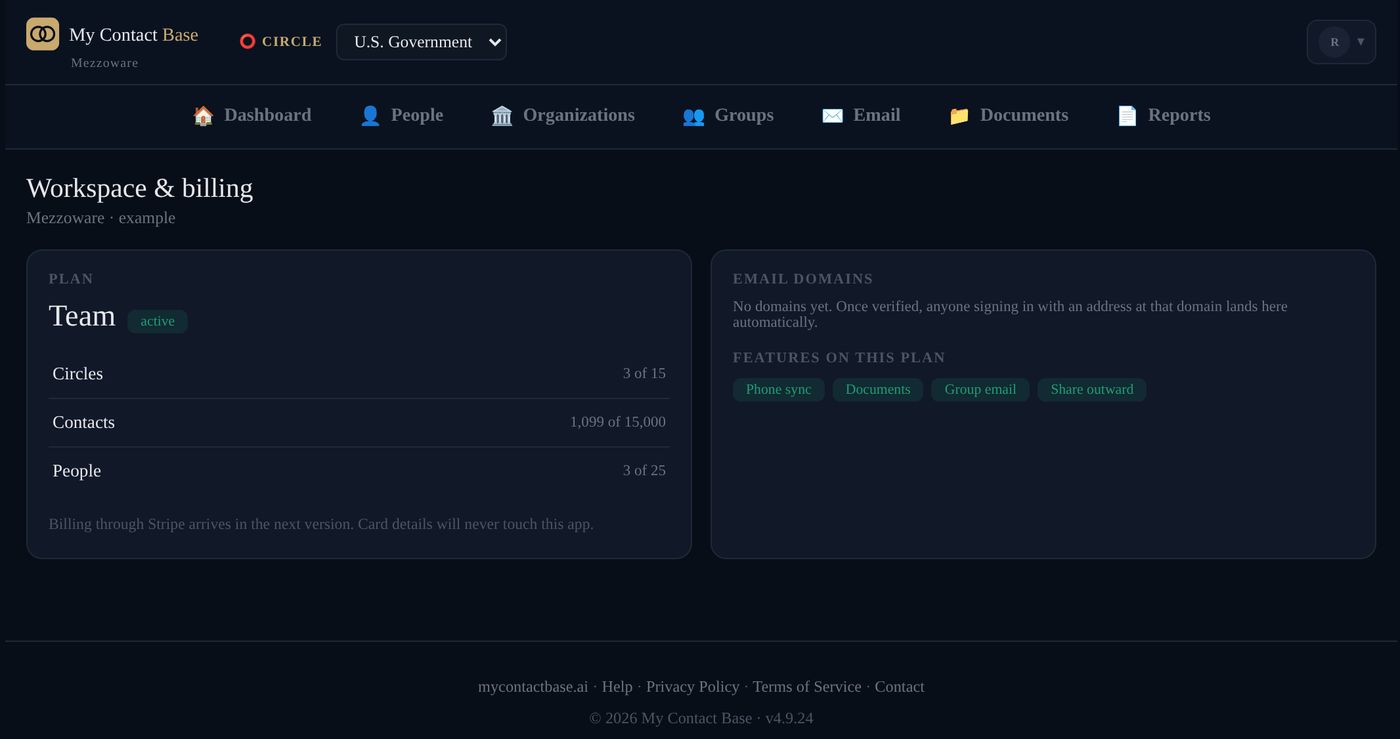Click the People usage row label in Plan

77,471
